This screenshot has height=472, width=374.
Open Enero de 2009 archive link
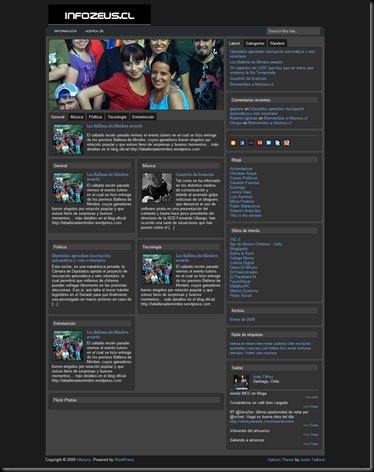click(x=242, y=319)
